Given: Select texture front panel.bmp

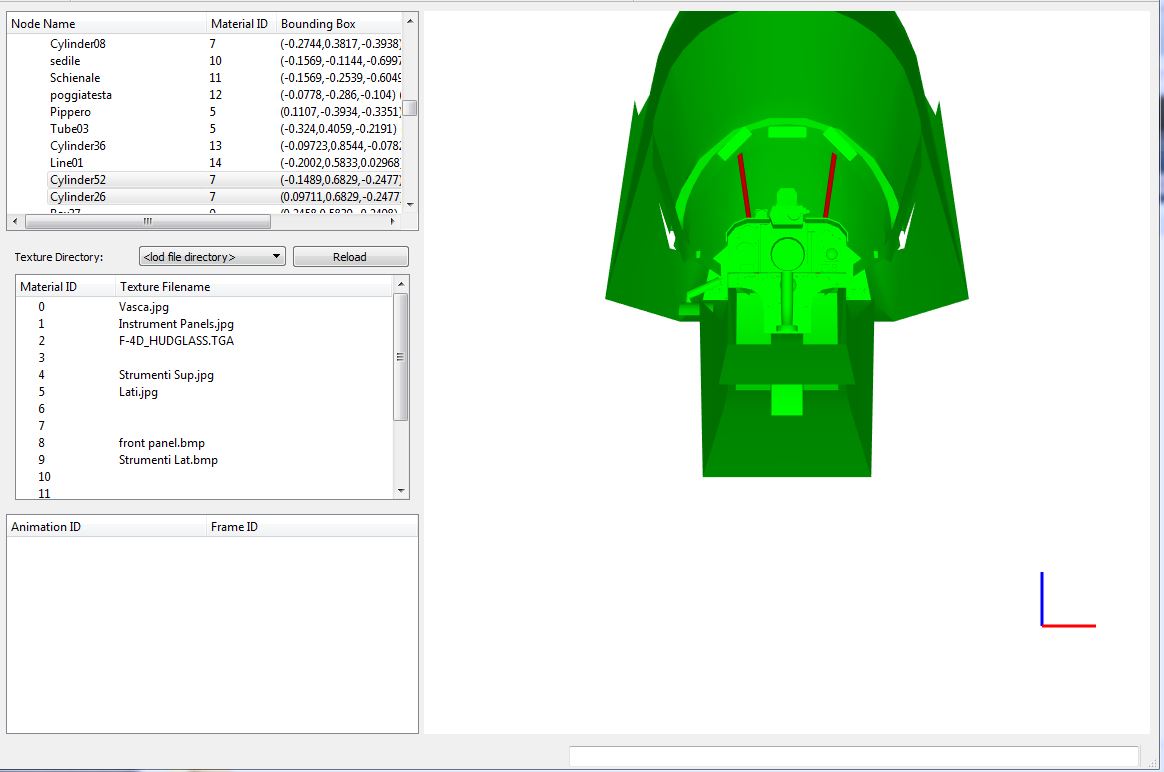Looking at the screenshot, I should coord(162,443).
